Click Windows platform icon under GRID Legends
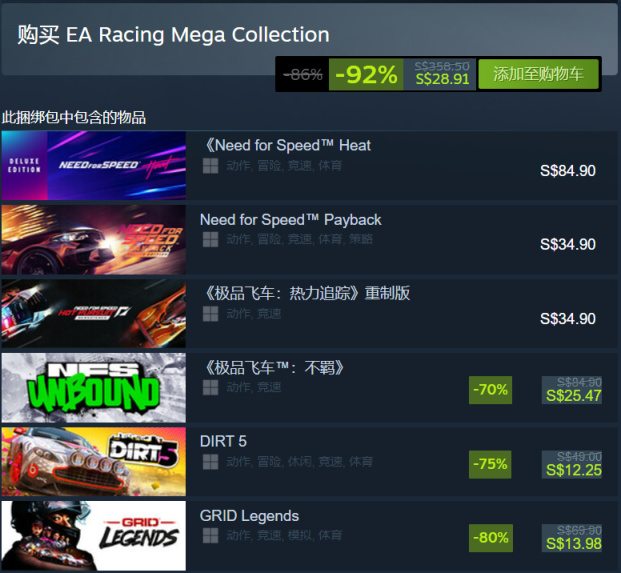621x573 pixels. coord(210,536)
